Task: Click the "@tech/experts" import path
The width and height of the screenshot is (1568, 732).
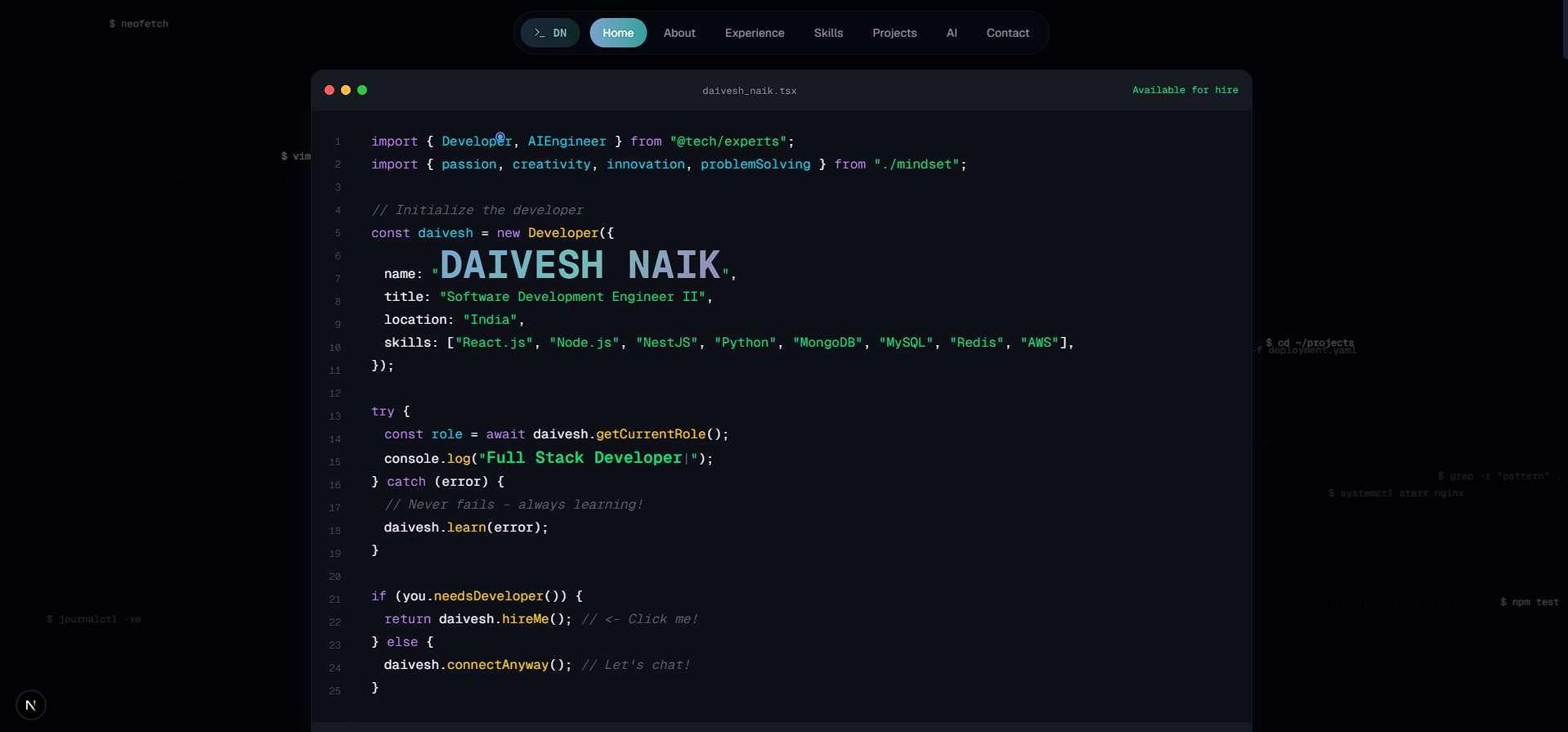Action: pos(728,141)
